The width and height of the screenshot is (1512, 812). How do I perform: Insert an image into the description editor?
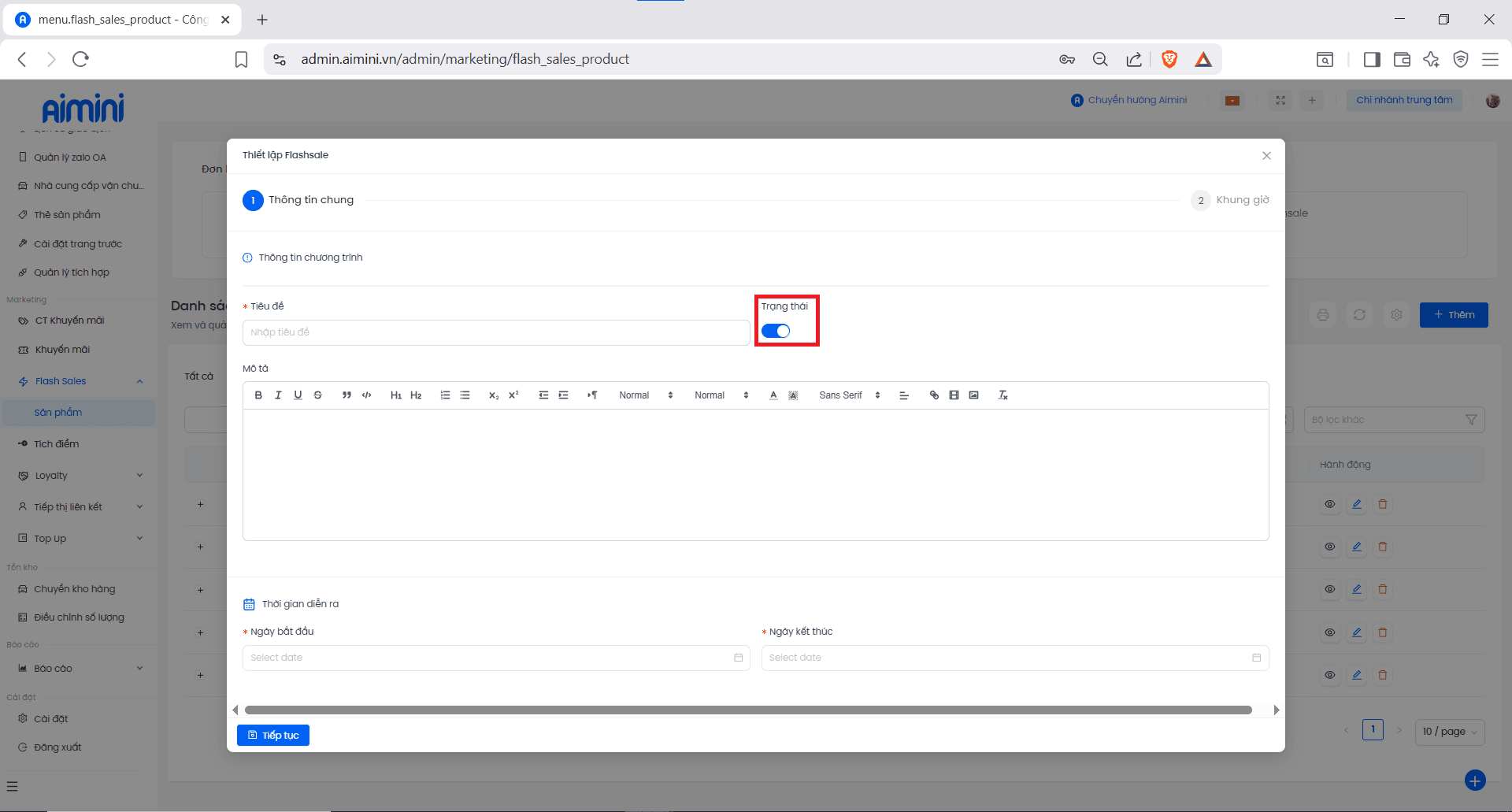click(974, 395)
